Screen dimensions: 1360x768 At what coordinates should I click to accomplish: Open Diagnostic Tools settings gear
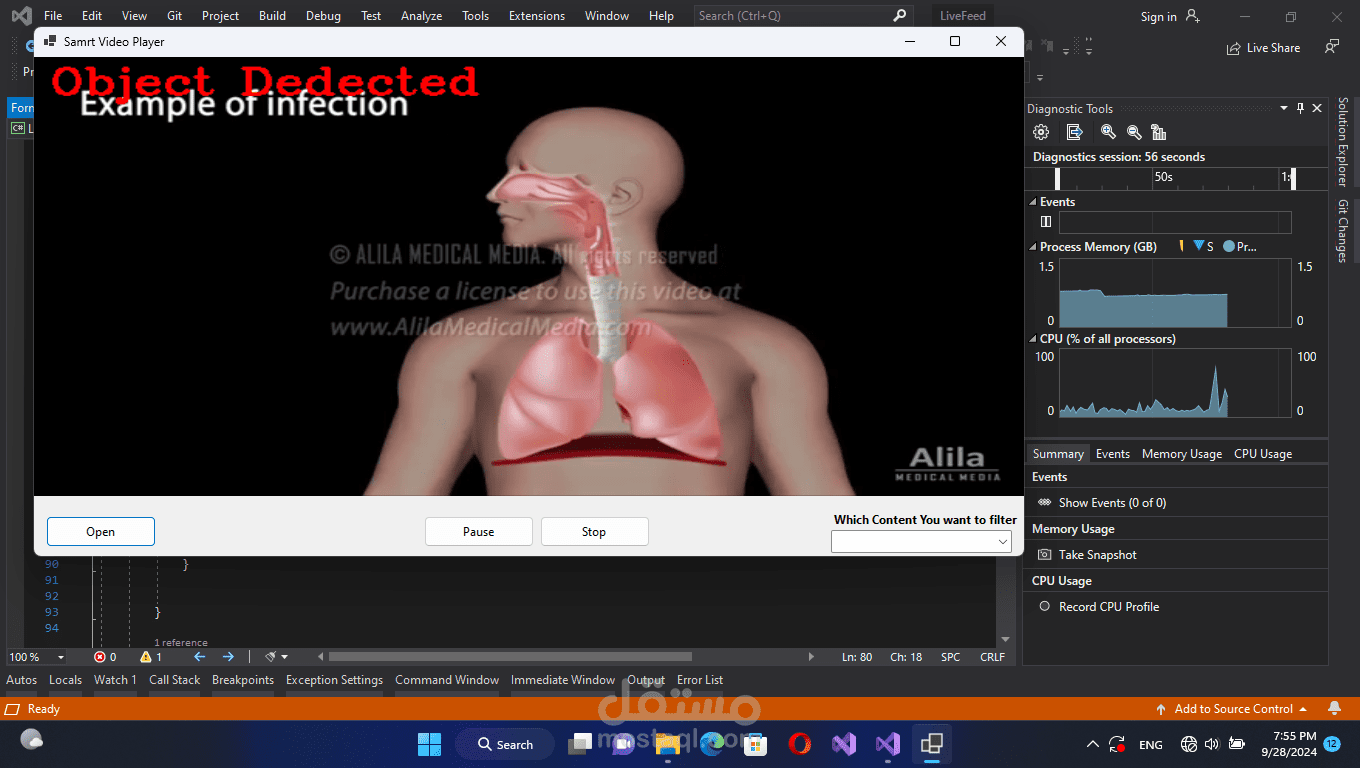[x=1041, y=132]
